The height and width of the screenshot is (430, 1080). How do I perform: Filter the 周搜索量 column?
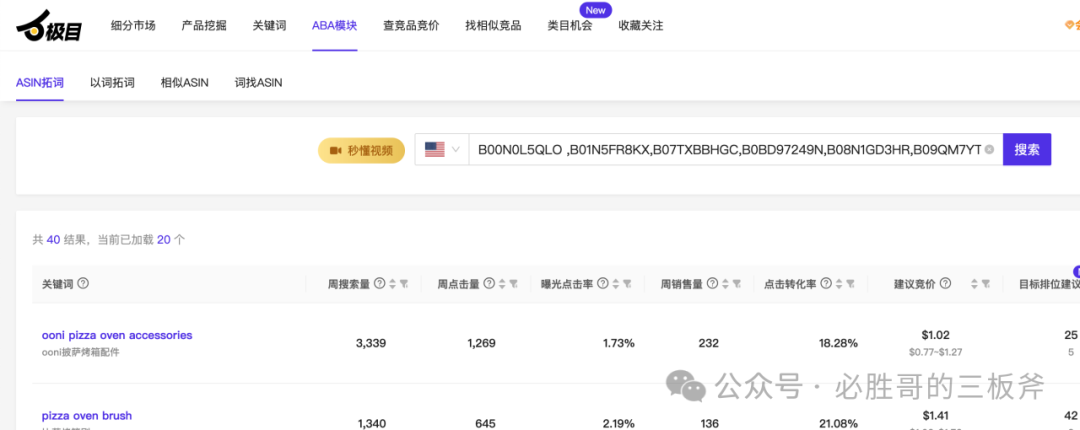point(404,284)
